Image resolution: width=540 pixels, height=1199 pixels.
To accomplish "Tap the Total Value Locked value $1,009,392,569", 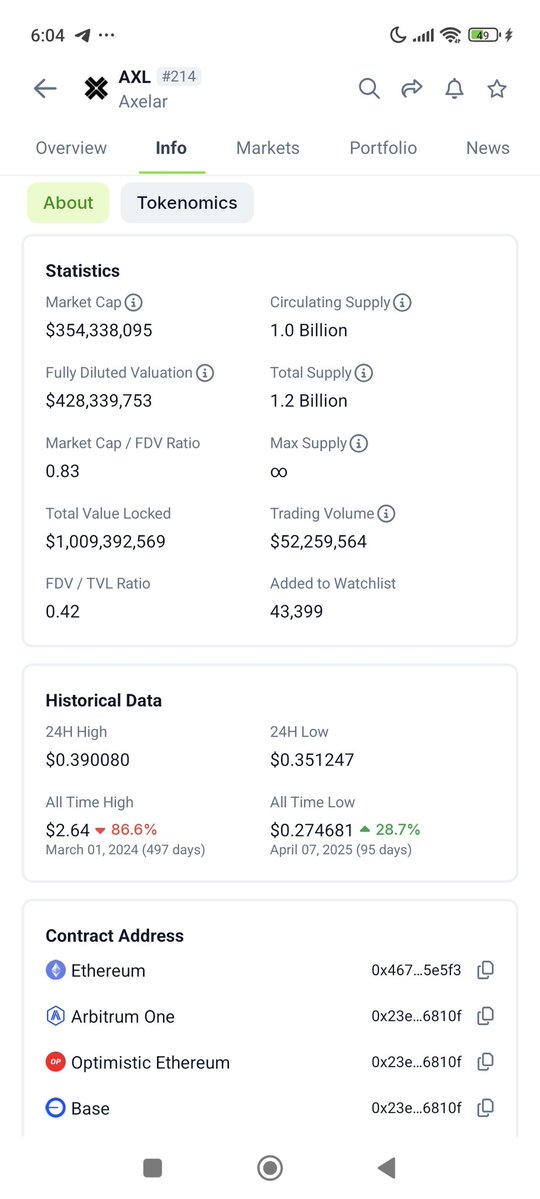I will pos(106,542).
